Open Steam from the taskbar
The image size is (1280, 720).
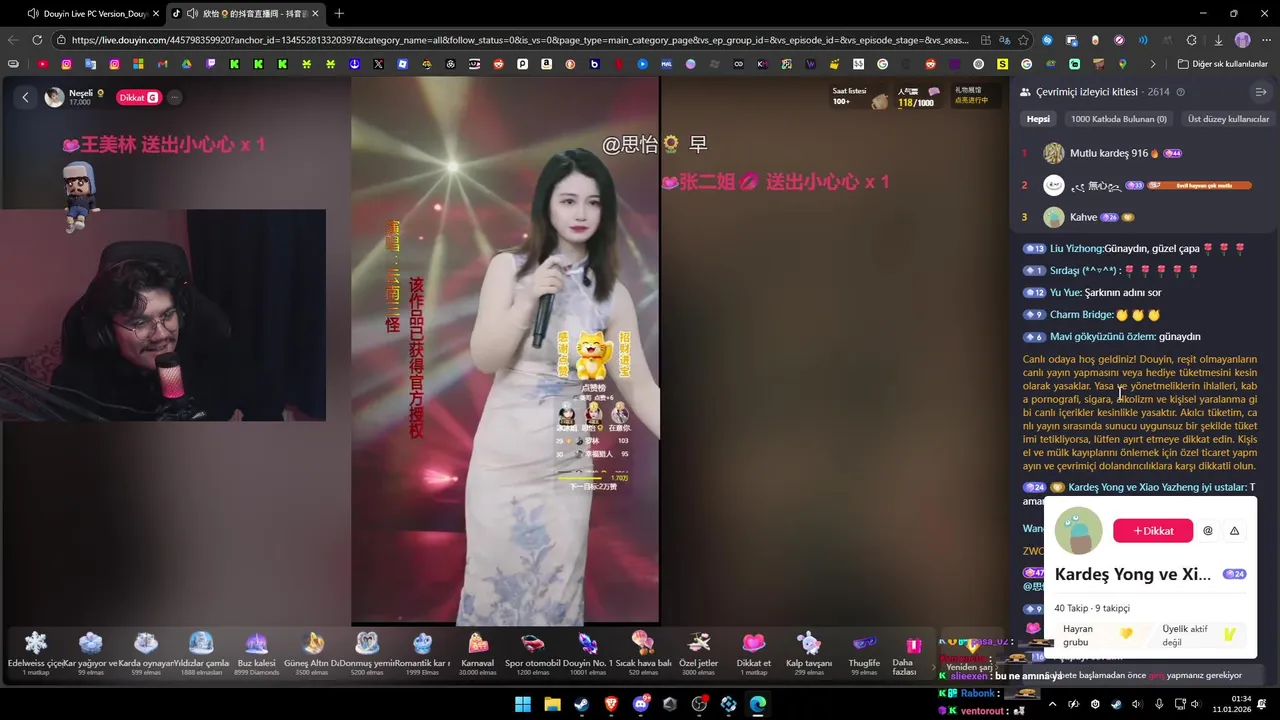(x=581, y=704)
